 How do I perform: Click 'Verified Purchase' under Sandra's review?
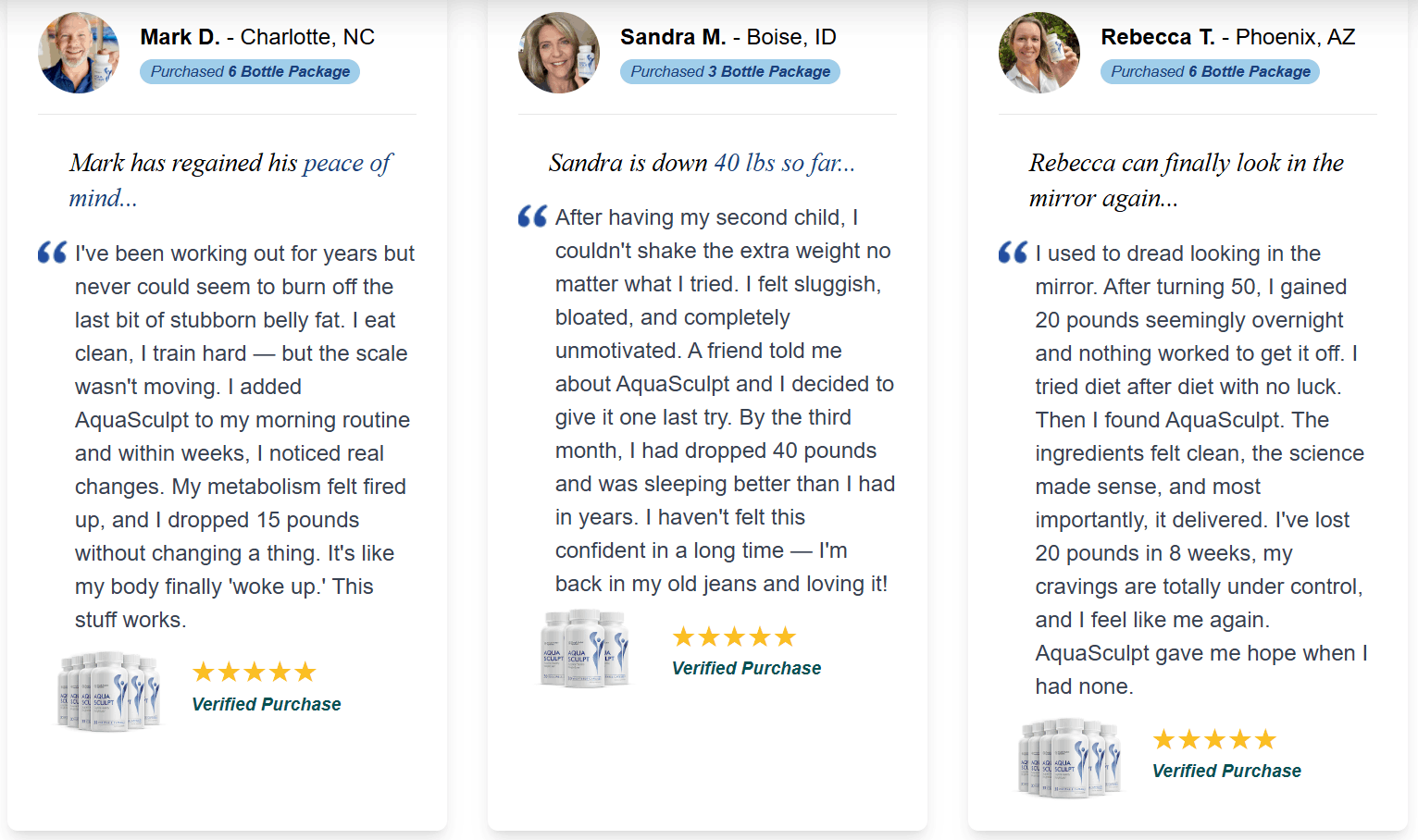pos(746,668)
